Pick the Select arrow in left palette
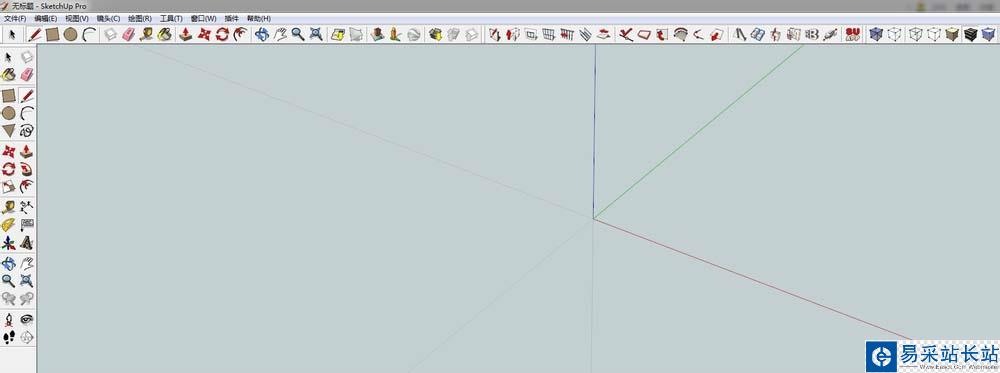The width and height of the screenshot is (1000, 373). tap(8, 57)
